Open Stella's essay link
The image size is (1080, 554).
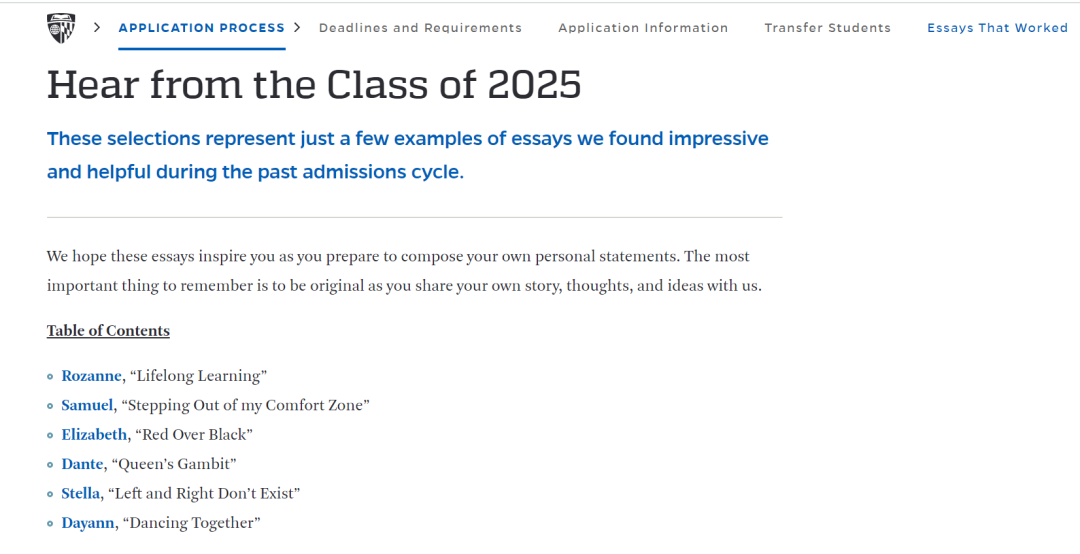81,493
